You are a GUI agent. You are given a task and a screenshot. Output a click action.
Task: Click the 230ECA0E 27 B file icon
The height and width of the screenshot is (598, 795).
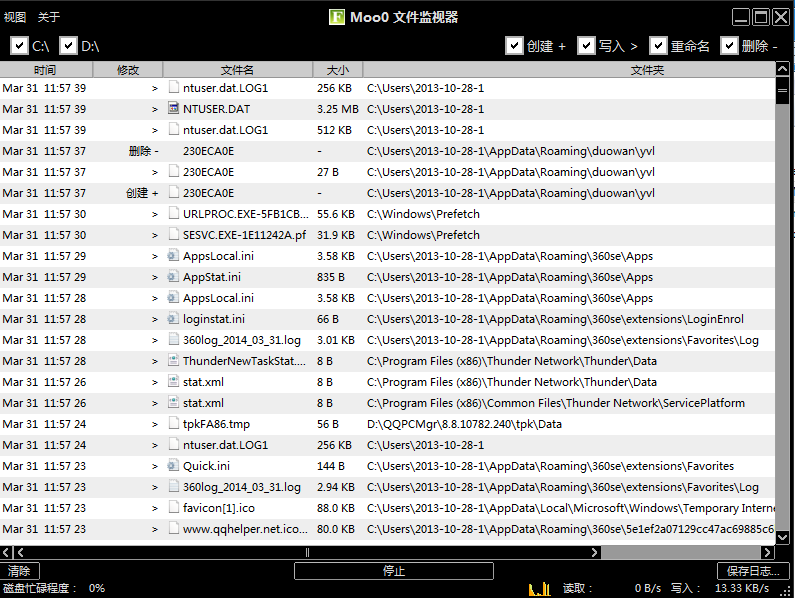click(174, 171)
